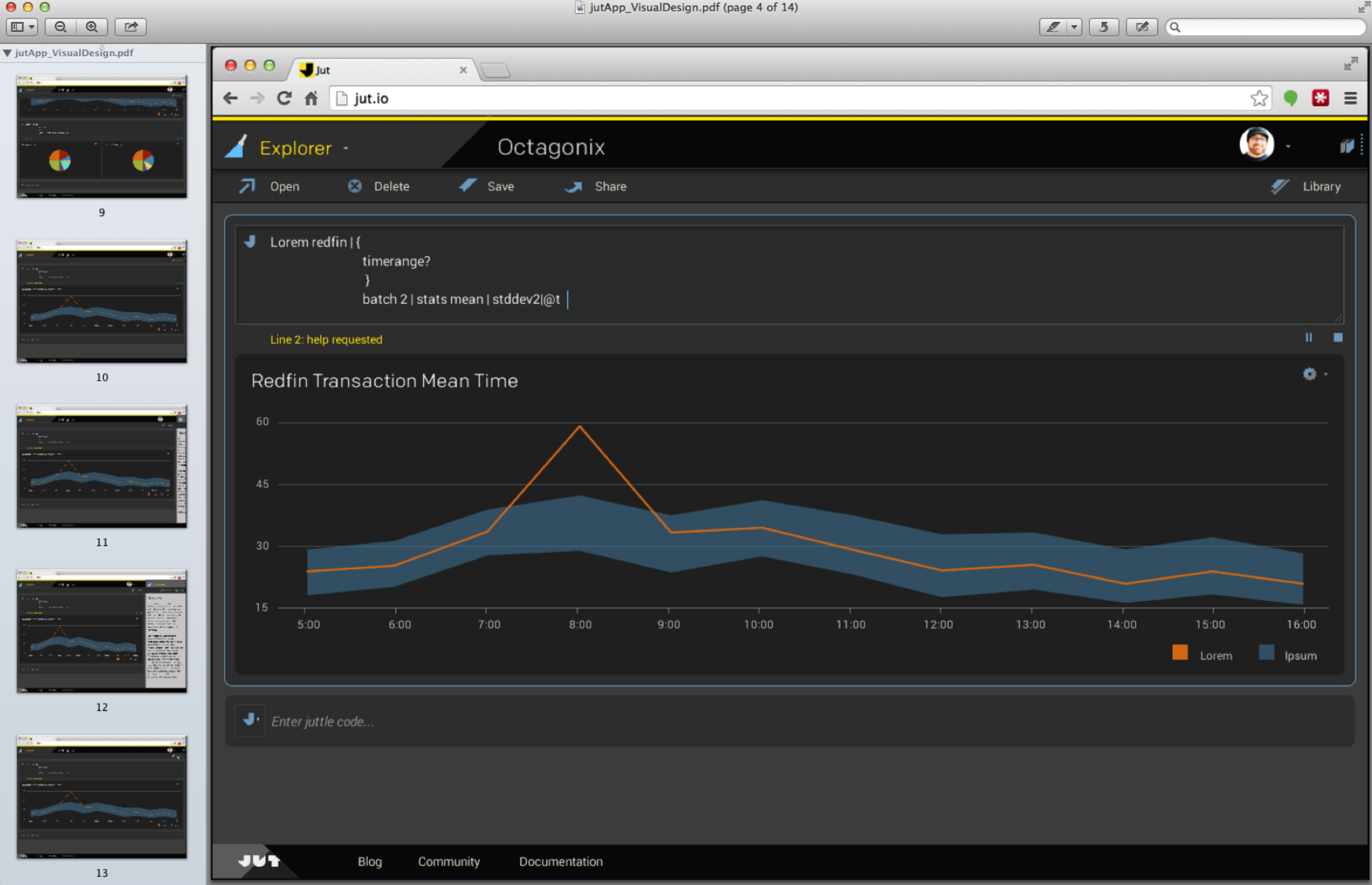Click the Share arrow icon
Screen dimensions: 1372x885
point(573,186)
